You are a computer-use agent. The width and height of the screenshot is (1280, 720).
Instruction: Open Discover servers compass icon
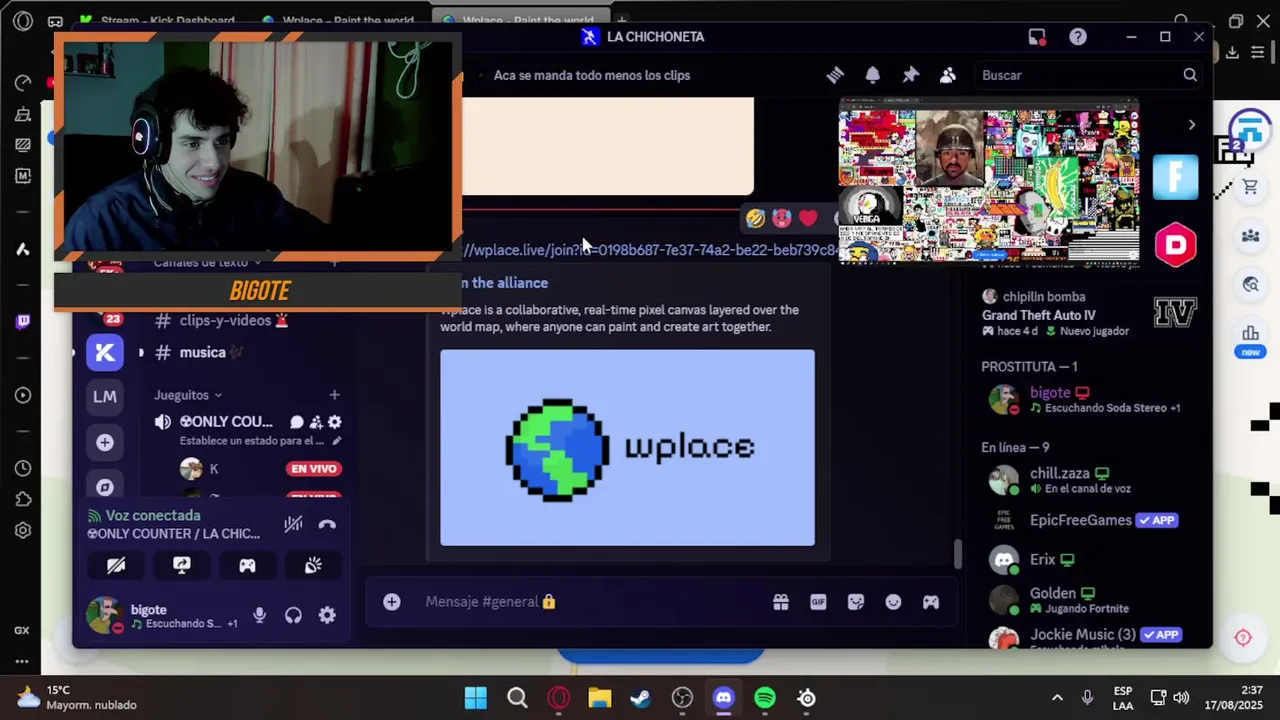pos(105,487)
